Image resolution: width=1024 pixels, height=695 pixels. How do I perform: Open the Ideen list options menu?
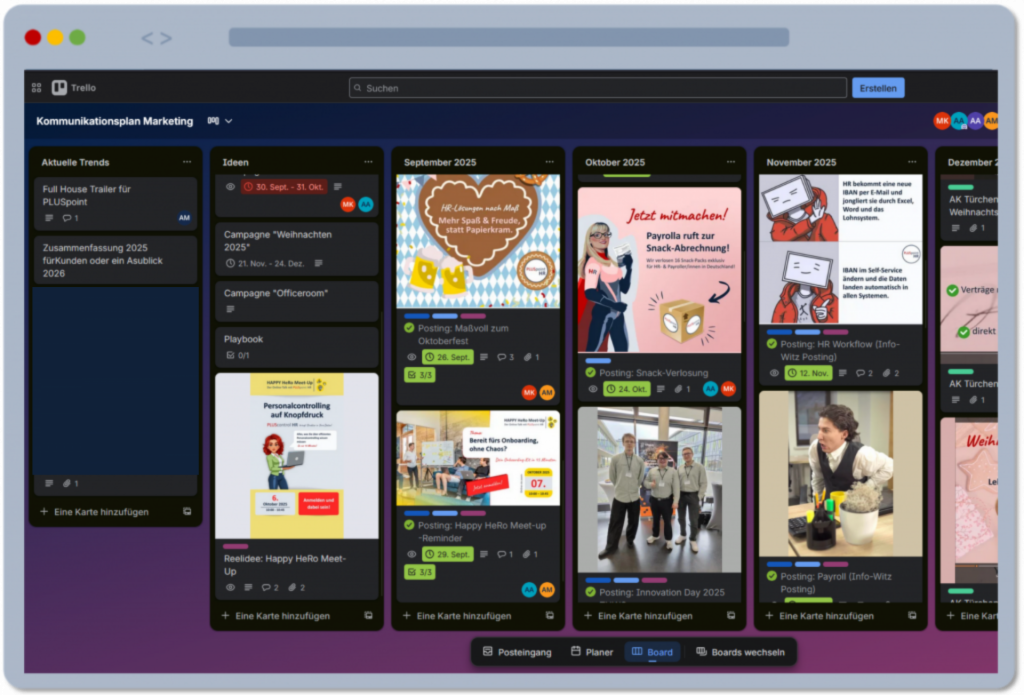368,162
